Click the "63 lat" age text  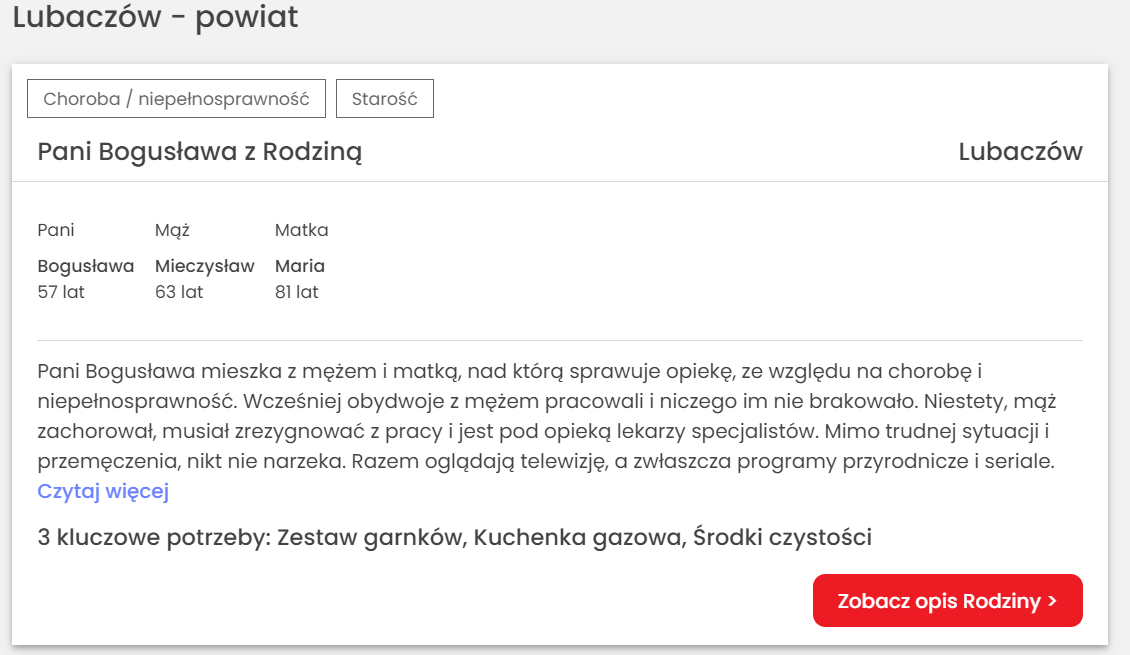[x=179, y=292]
